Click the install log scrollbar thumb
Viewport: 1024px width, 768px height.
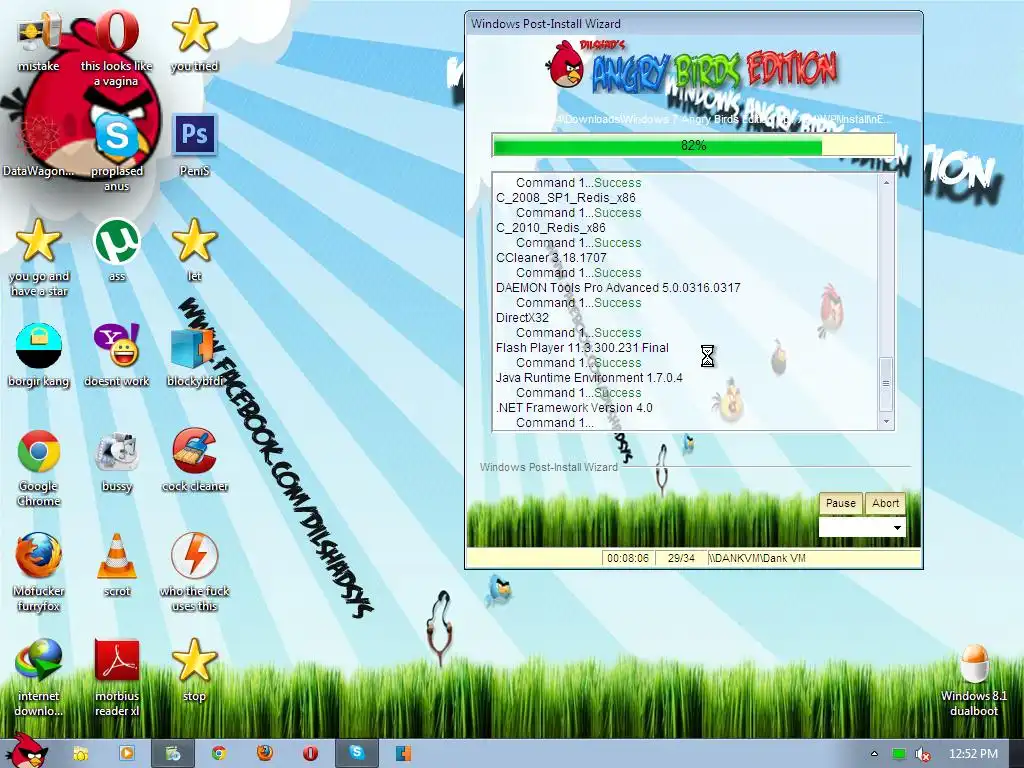click(x=886, y=384)
